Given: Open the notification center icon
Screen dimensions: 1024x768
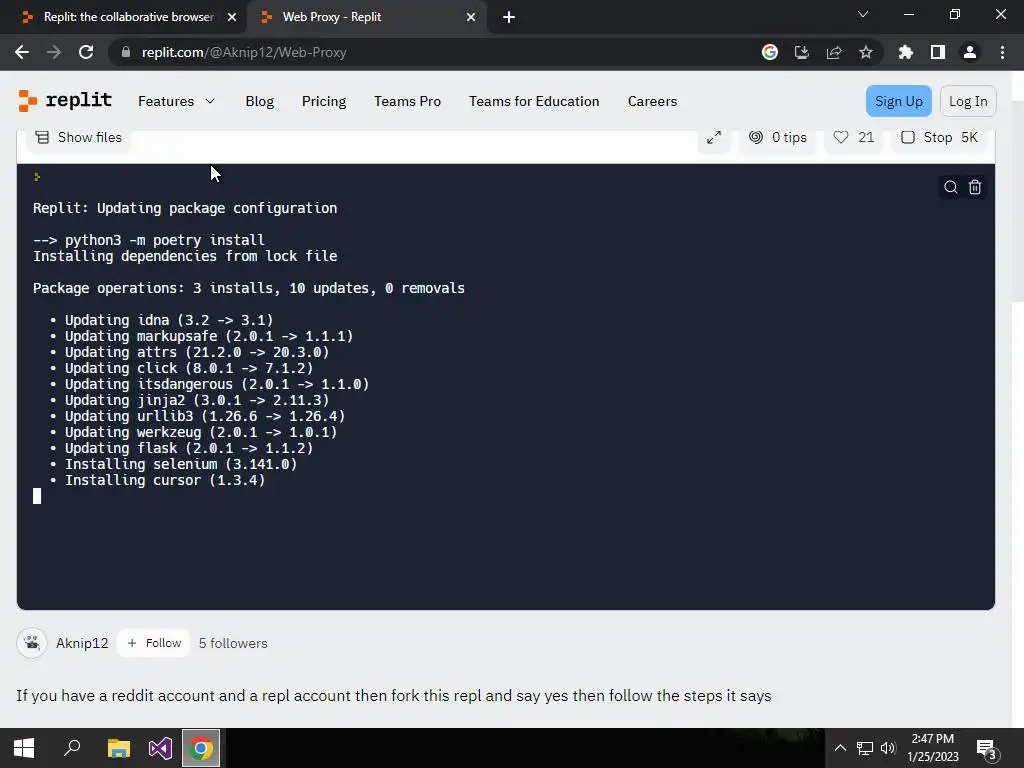Looking at the screenshot, I should (987, 749).
